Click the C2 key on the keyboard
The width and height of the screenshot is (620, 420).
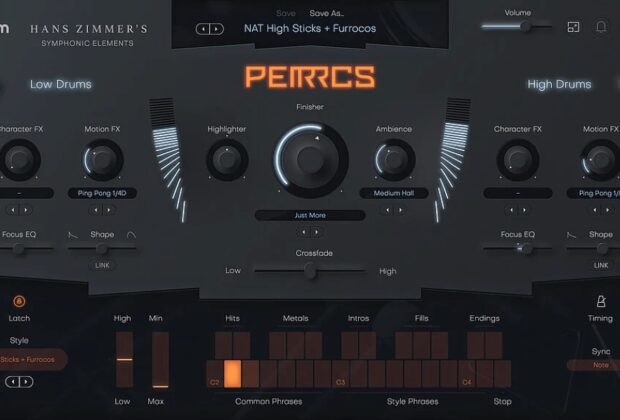tap(214, 373)
